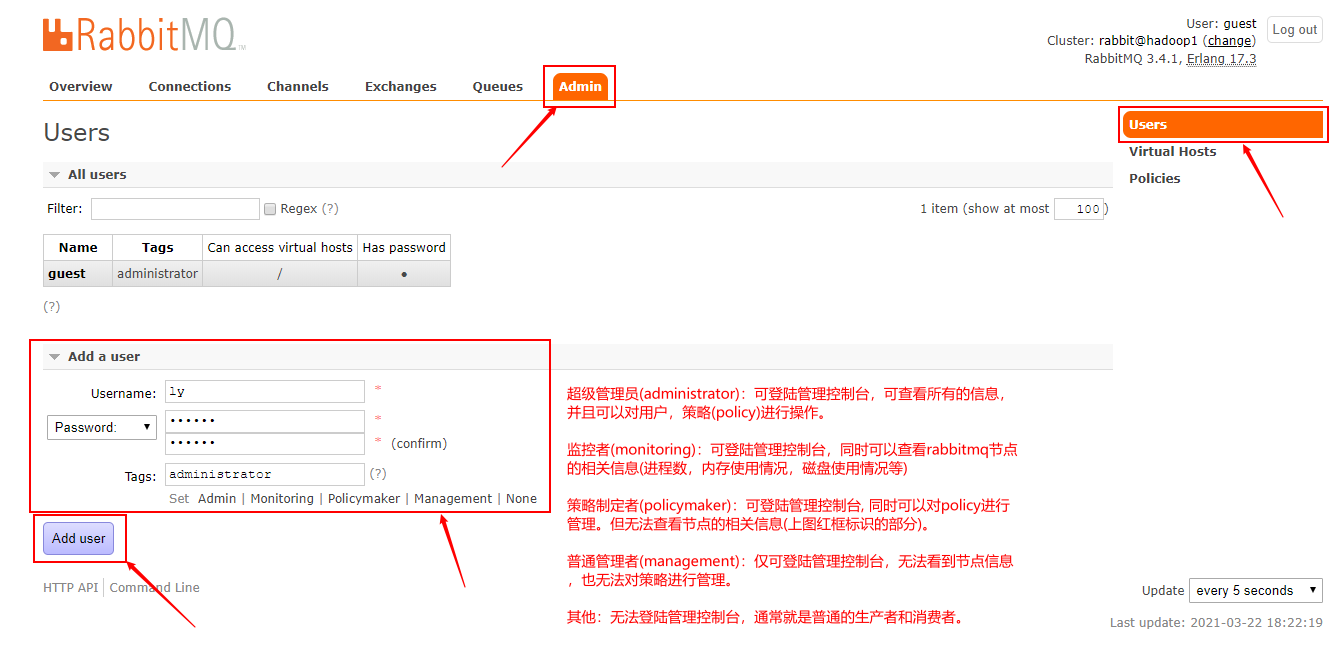Collapse the All users section

click(x=97, y=175)
